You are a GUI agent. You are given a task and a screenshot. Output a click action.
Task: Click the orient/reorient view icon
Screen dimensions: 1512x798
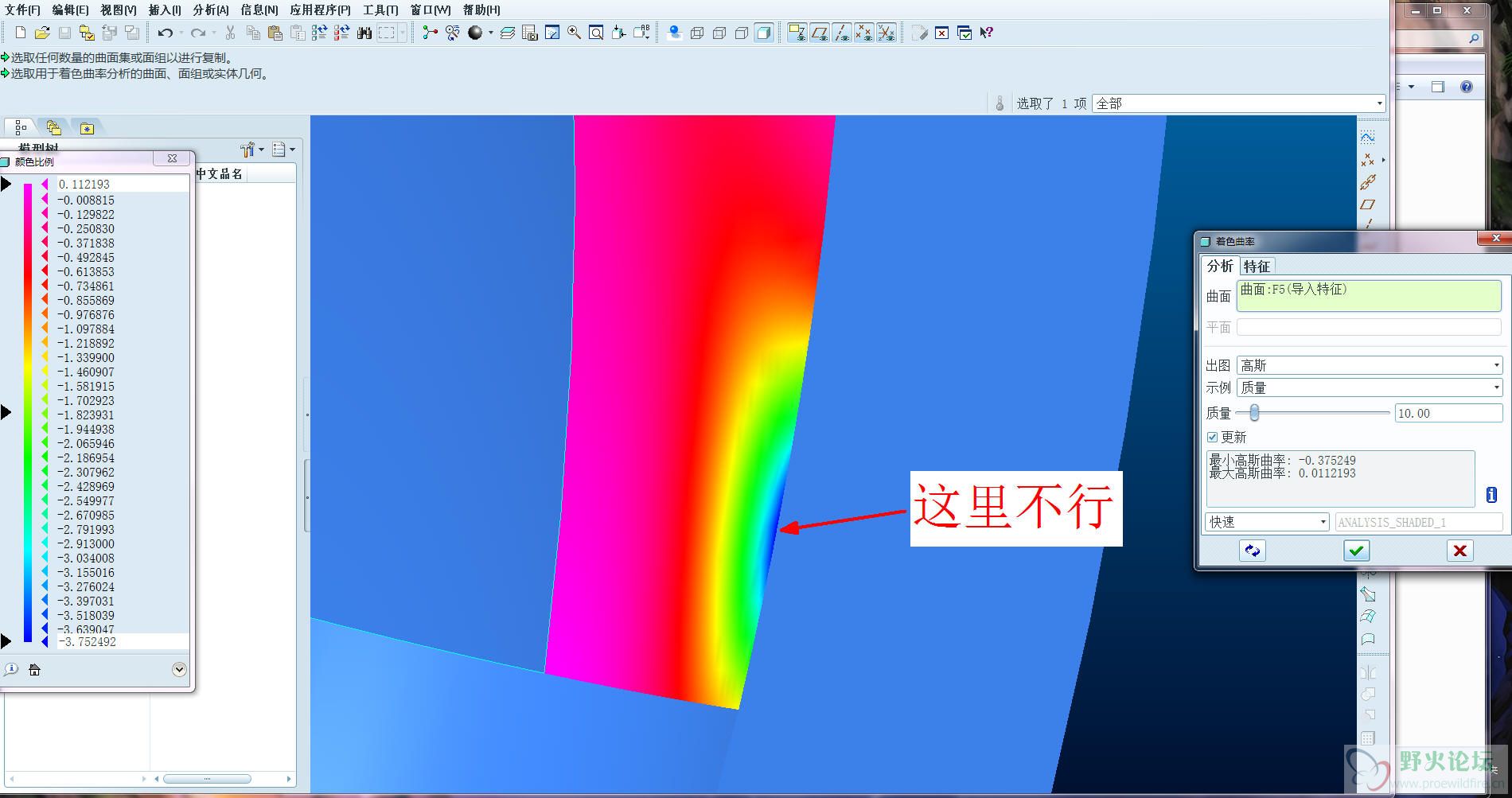pyautogui.click(x=618, y=33)
